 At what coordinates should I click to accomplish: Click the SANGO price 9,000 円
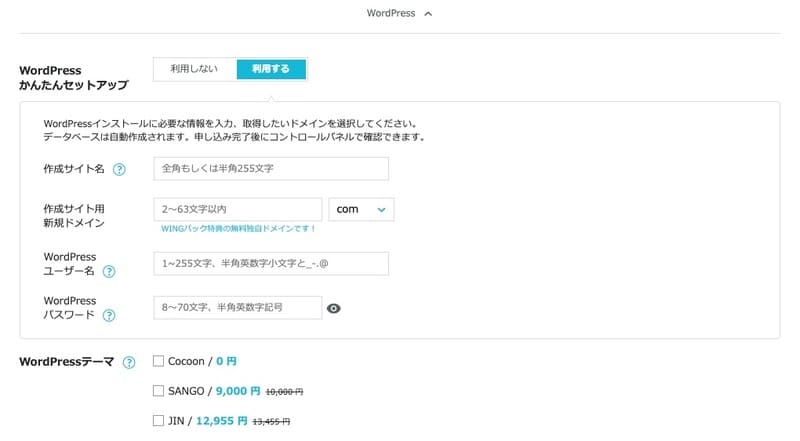[x=238, y=391]
